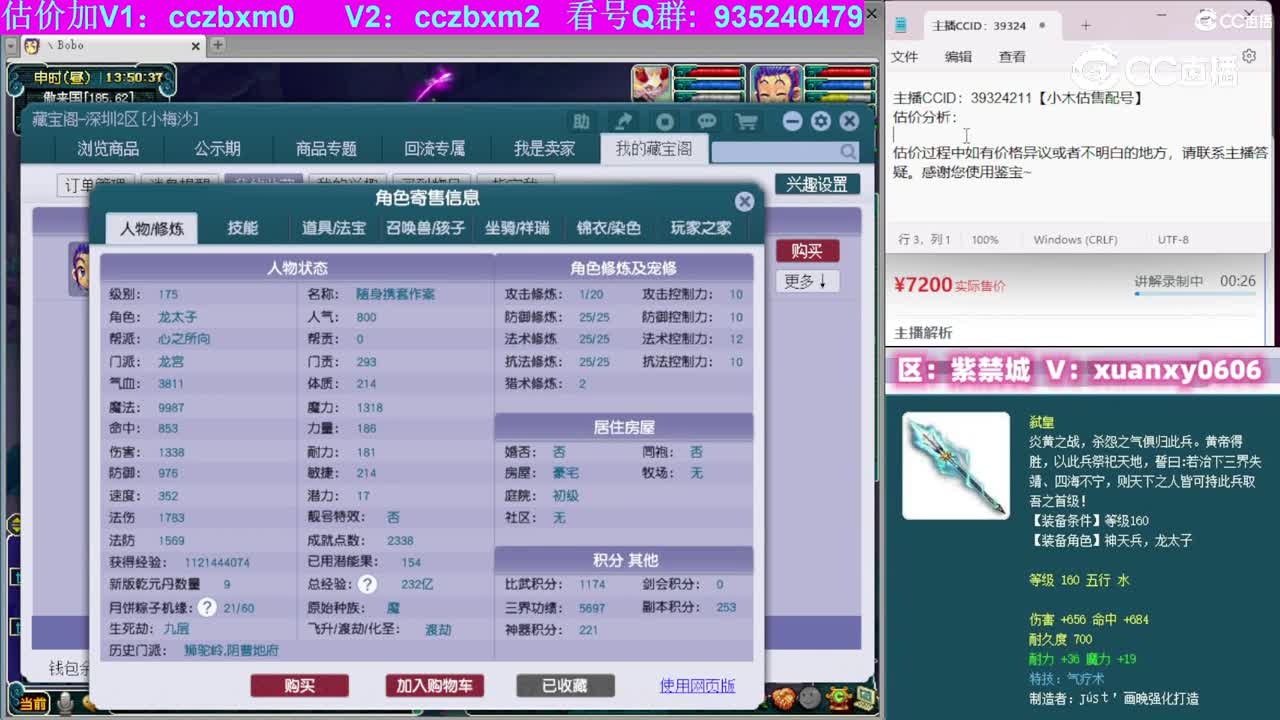This screenshot has height=720, width=1280.
Task: Click the Notepad app icon in title bar
Action: 901,25
